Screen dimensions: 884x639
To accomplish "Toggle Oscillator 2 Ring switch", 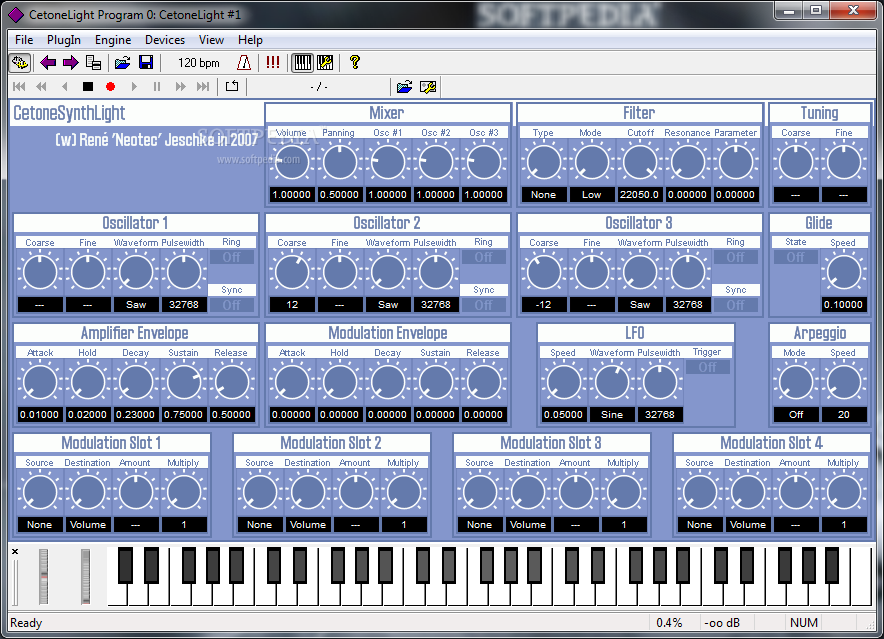I will [x=484, y=257].
